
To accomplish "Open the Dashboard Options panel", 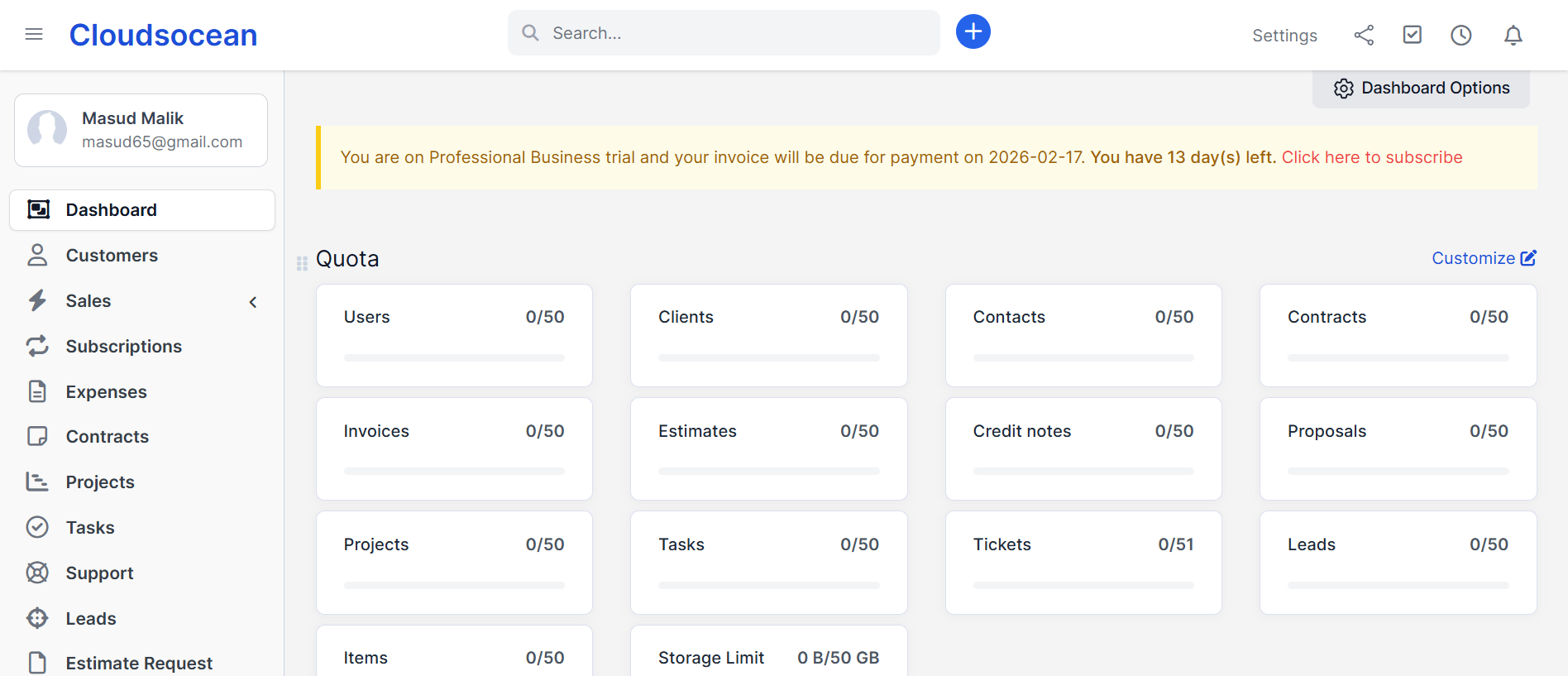I will tap(1421, 89).
